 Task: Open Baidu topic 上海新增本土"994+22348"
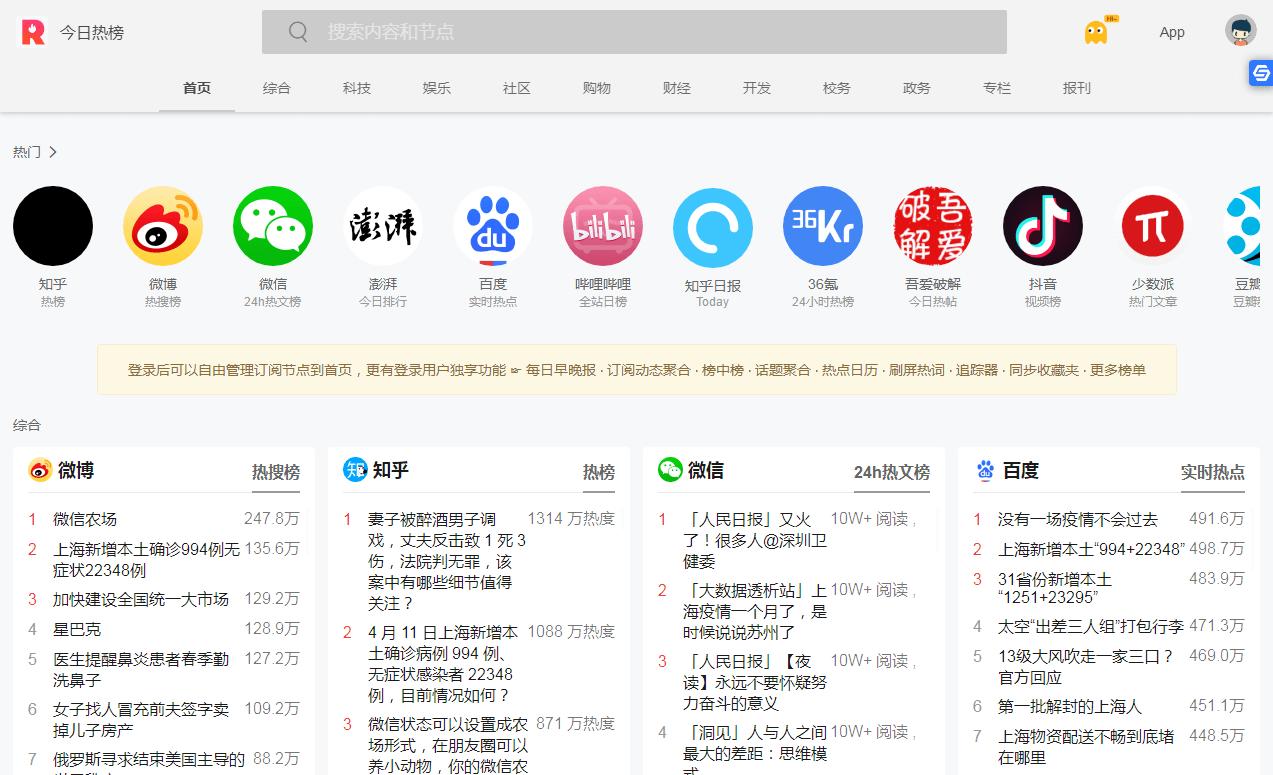pyautogui.click(x=1091, y=549)
